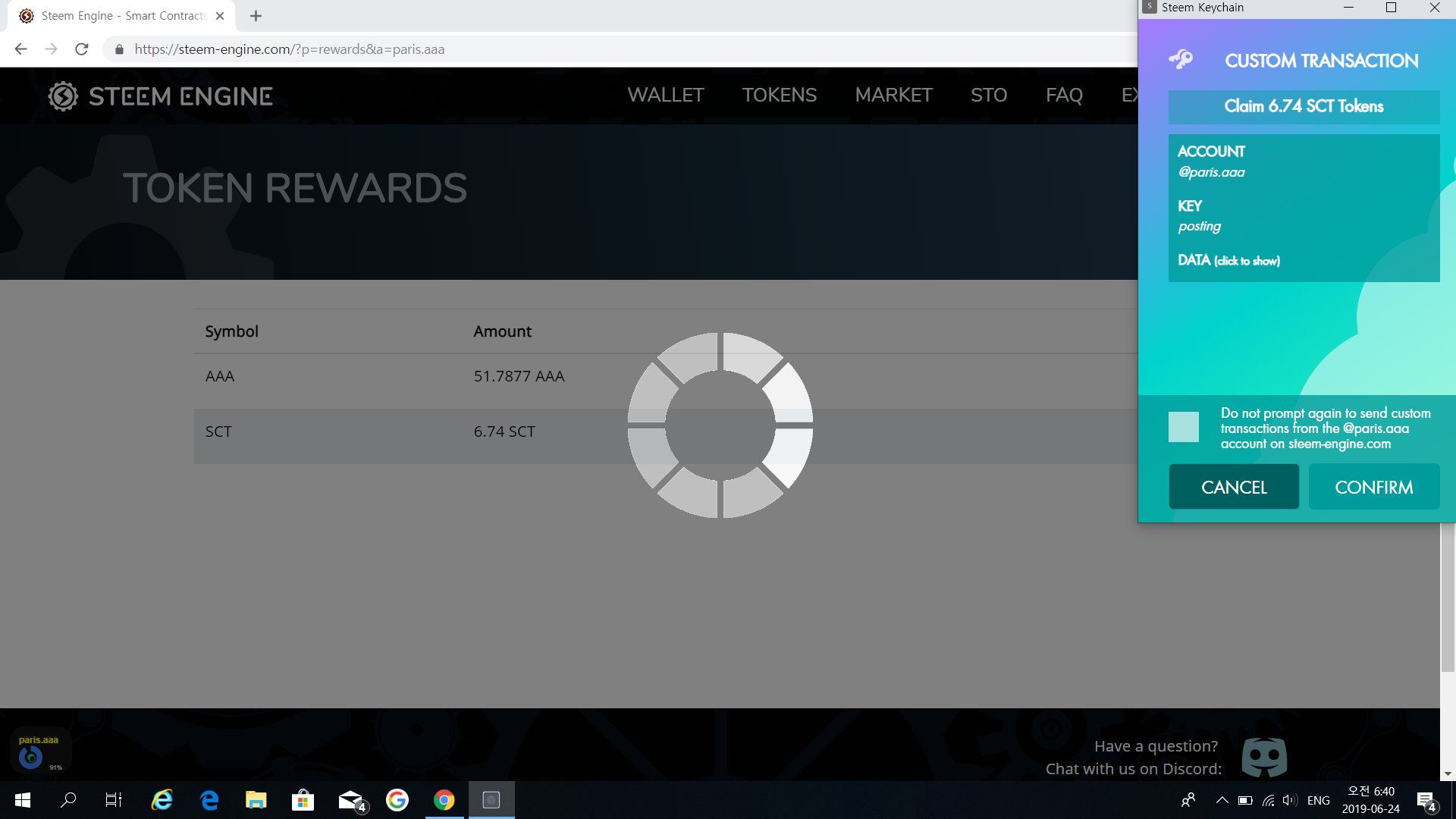Check battery status icon

pos(1245,800)
